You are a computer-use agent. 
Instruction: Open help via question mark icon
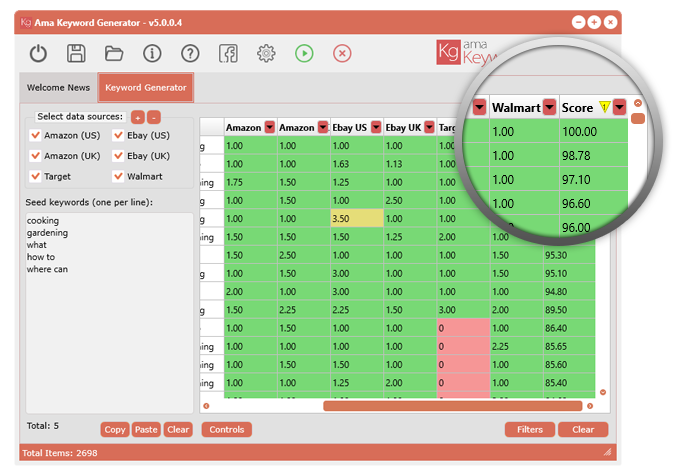[x=190, y=54]
